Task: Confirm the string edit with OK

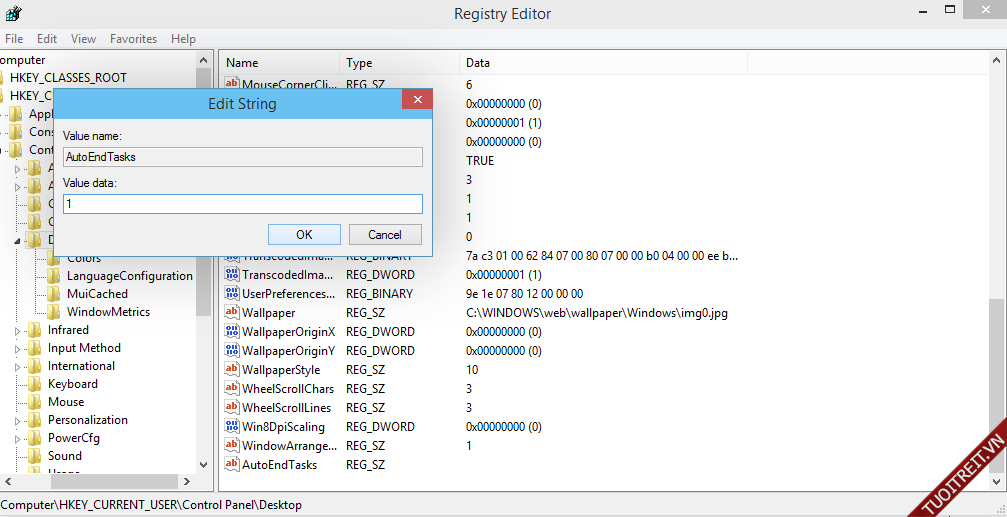Action: 304,235
